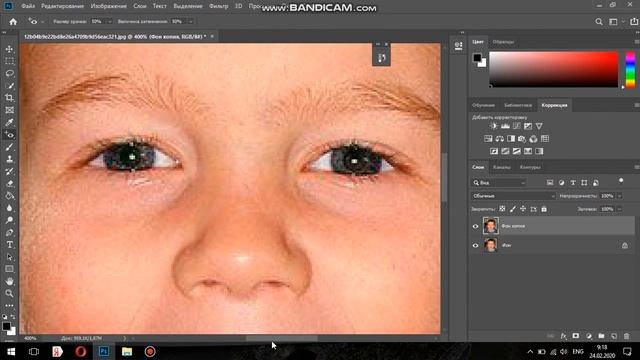
Task: Switch to the 'Образцы' tab
Action: coord(503,42)
